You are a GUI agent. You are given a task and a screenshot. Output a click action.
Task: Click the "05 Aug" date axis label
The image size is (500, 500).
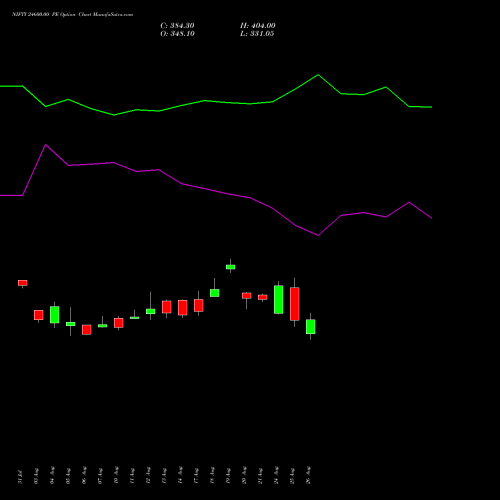pos(69,476)
